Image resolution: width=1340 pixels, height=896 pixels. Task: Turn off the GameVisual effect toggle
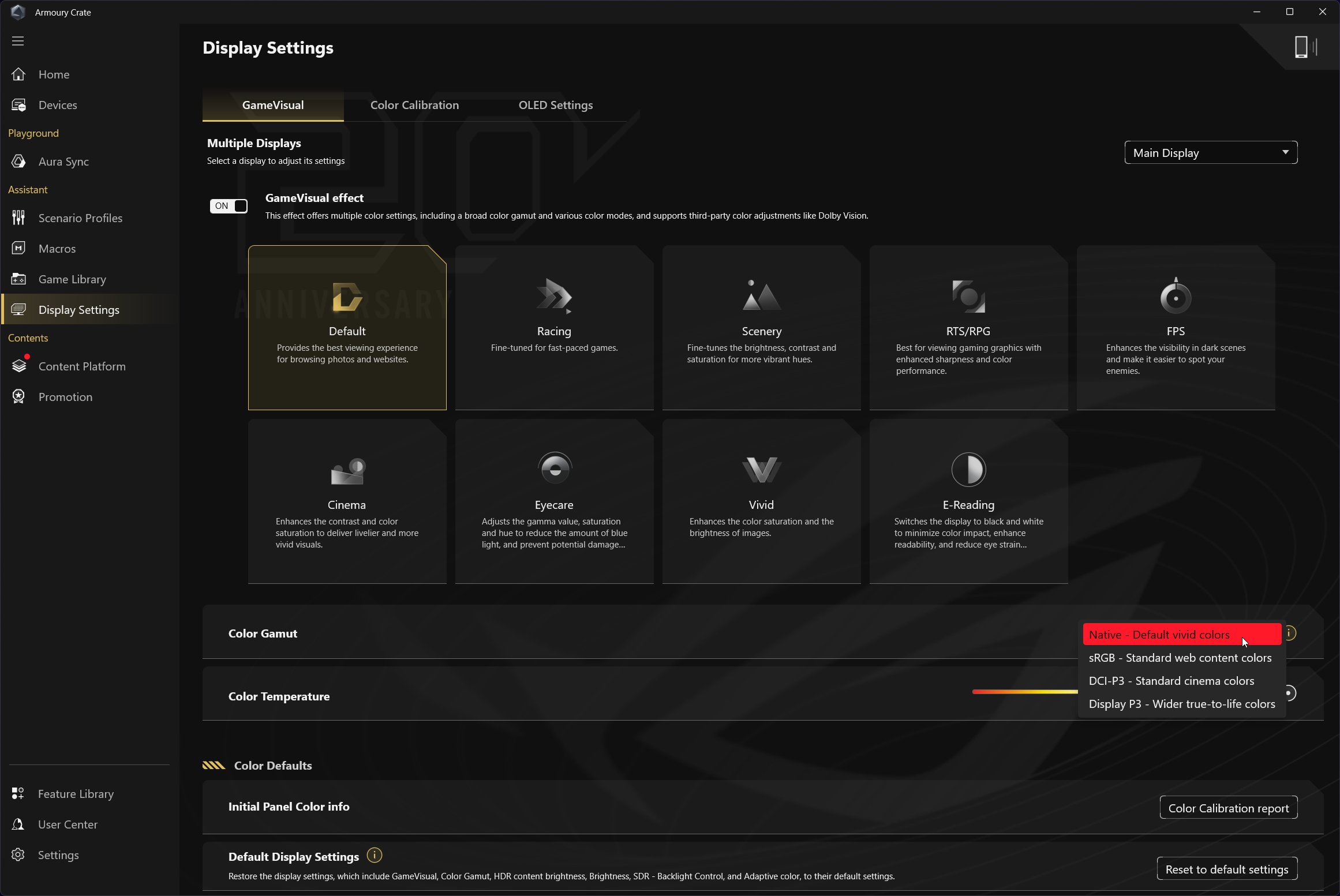(x=229, y=206)
